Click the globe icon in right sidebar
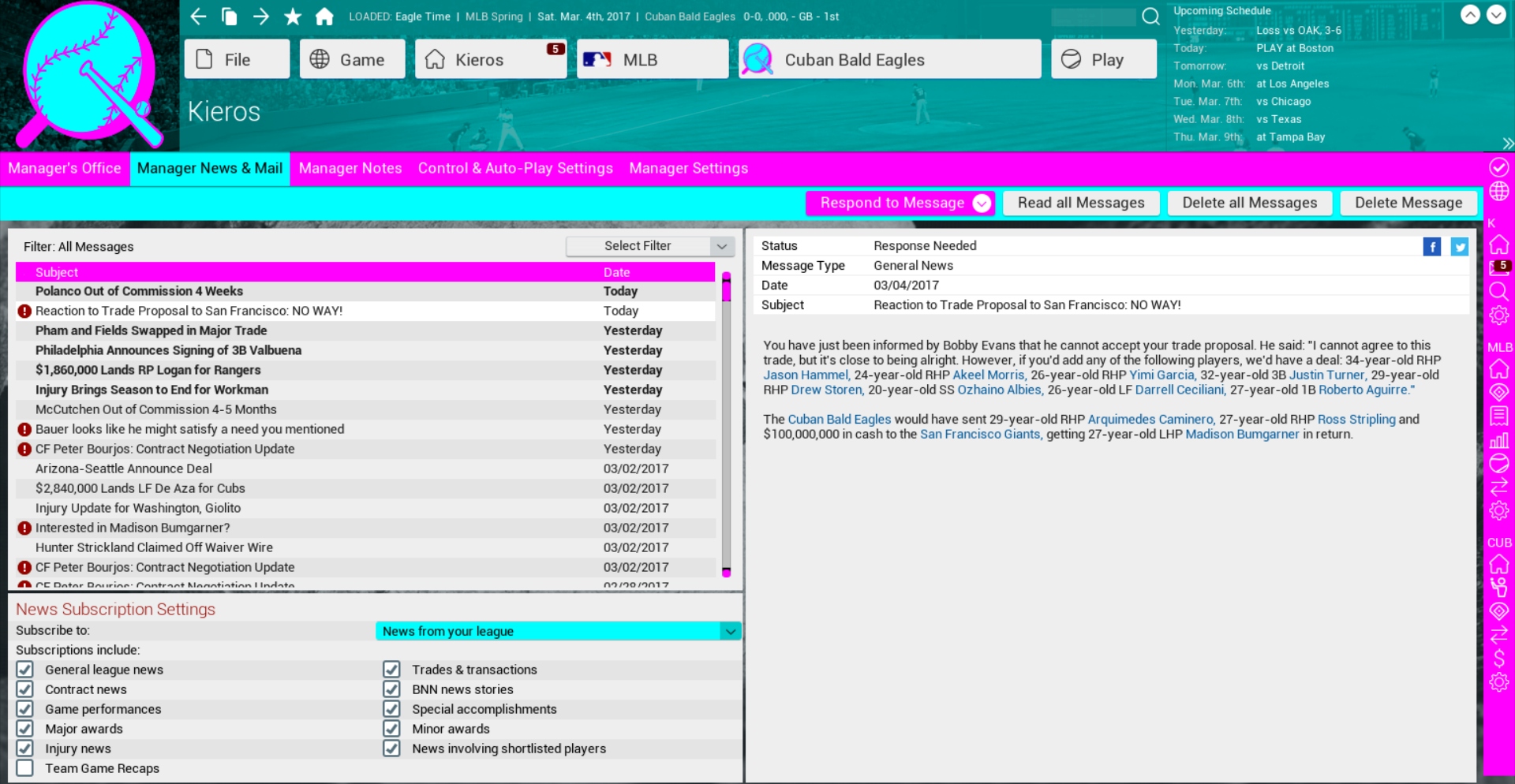This screenshot has width=1515, height=784. 1499,192
